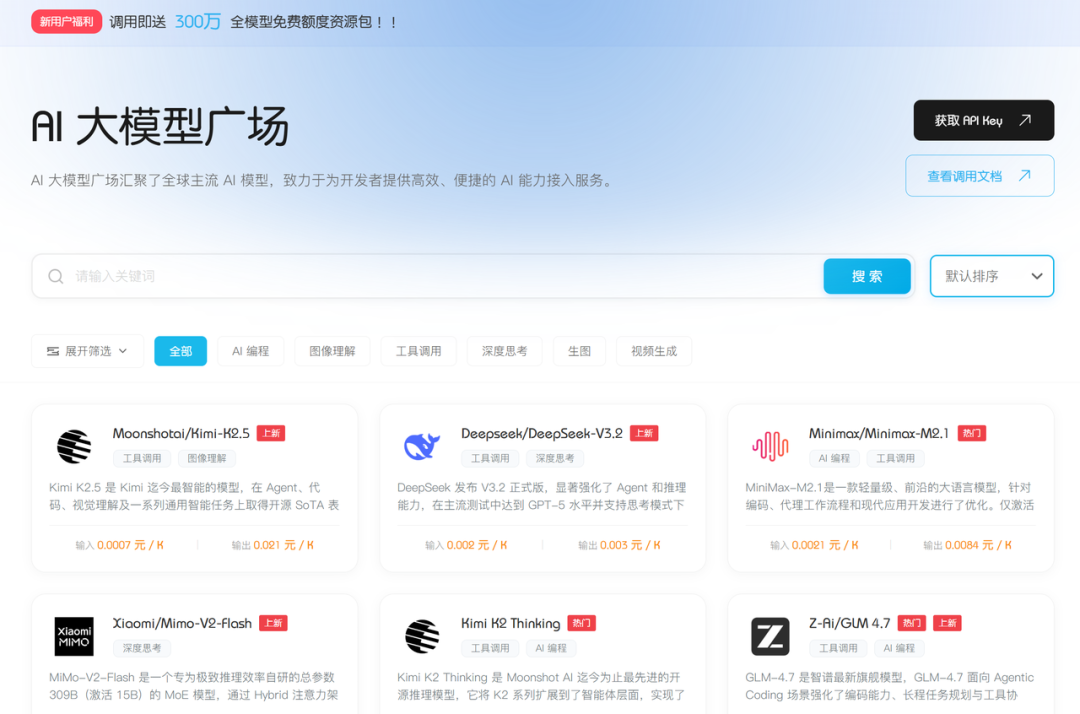Screen dimensions: 1080x714
Task: Click the Z-Ai GLM 4.7 logo icon
Action: tap(770, 636)
